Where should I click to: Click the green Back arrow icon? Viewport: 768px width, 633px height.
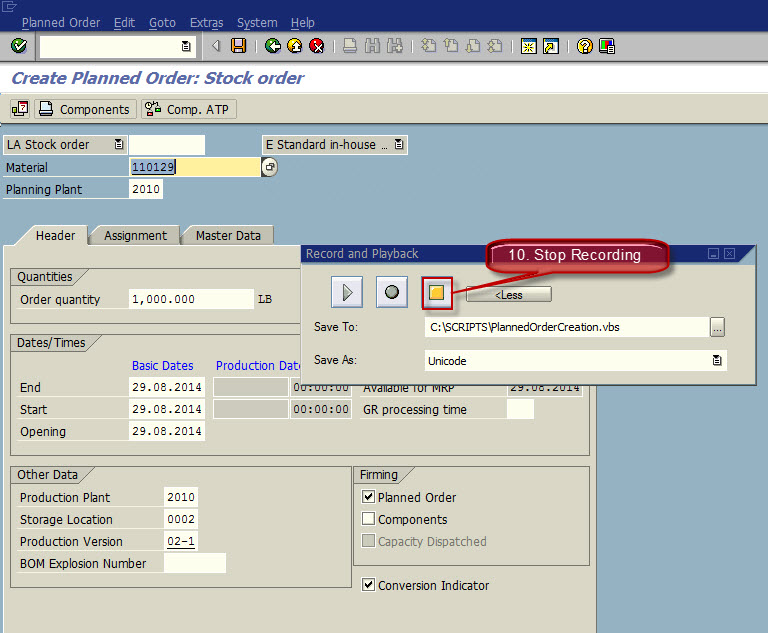tap(273, 46)
